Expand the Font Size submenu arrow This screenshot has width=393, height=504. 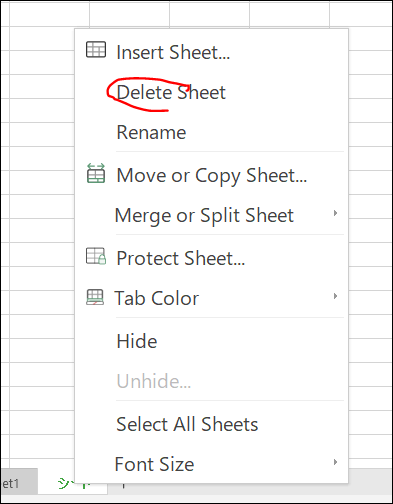[x=335, y=462]
